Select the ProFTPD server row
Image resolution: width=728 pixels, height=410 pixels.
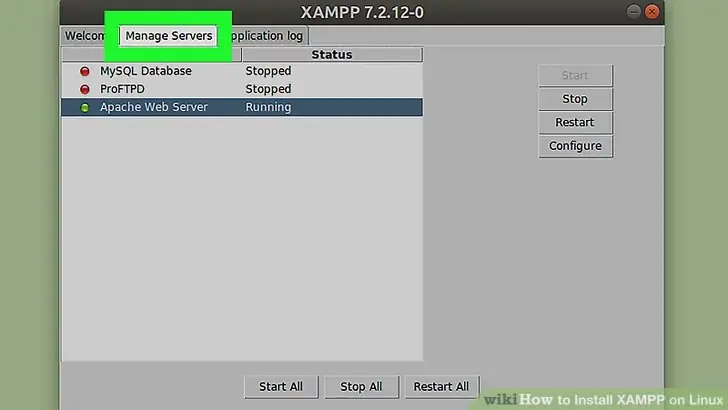tap(242, 89)
